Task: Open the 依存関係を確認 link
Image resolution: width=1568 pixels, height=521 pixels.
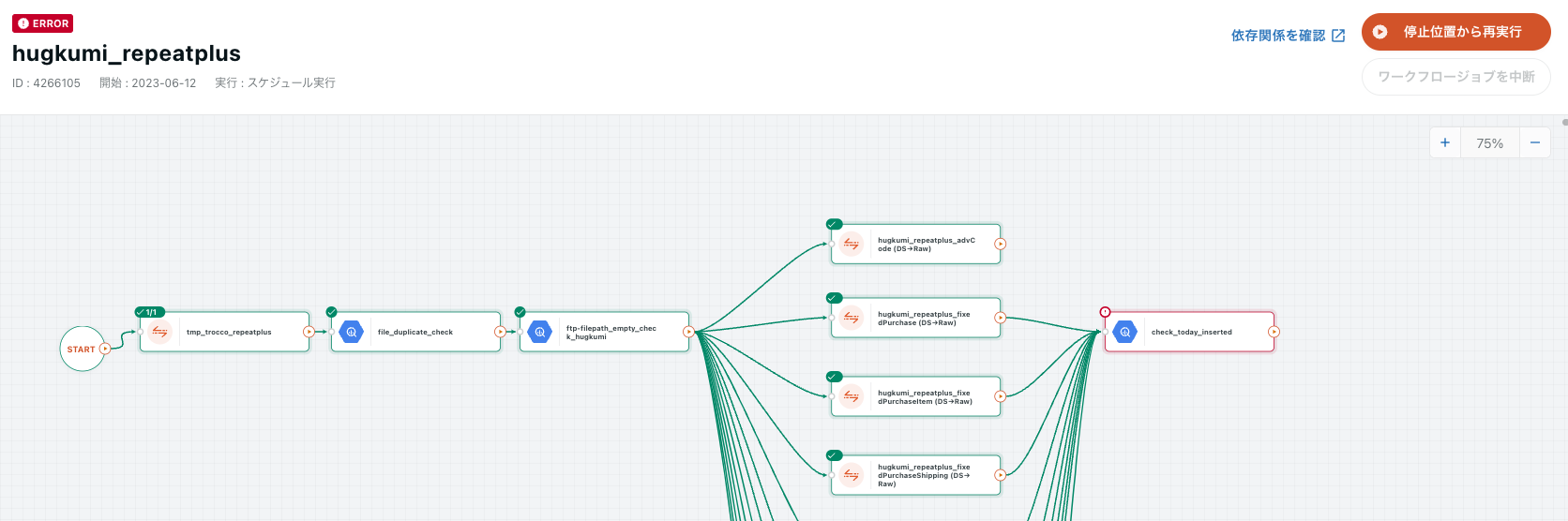Action: 1288,36
